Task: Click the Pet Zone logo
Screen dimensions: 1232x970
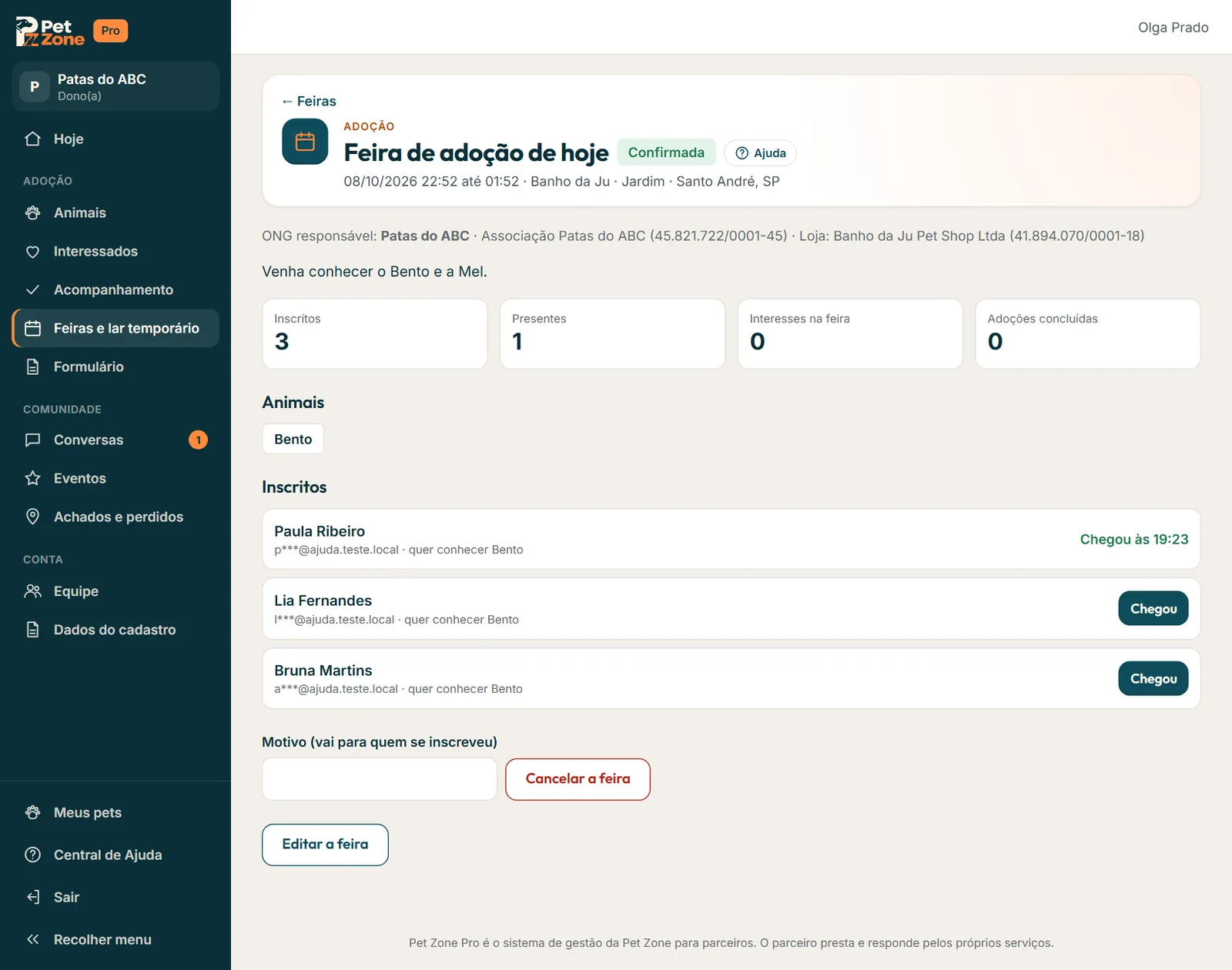Action: pos(50,32)
